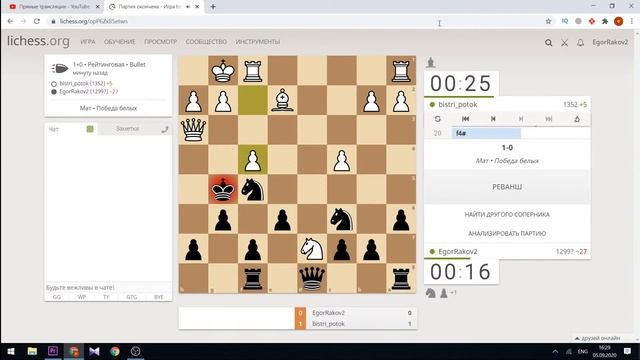This screenshot has width=640, height=360.
Task: Go back in browser history
Action: (x=10, y=21)
